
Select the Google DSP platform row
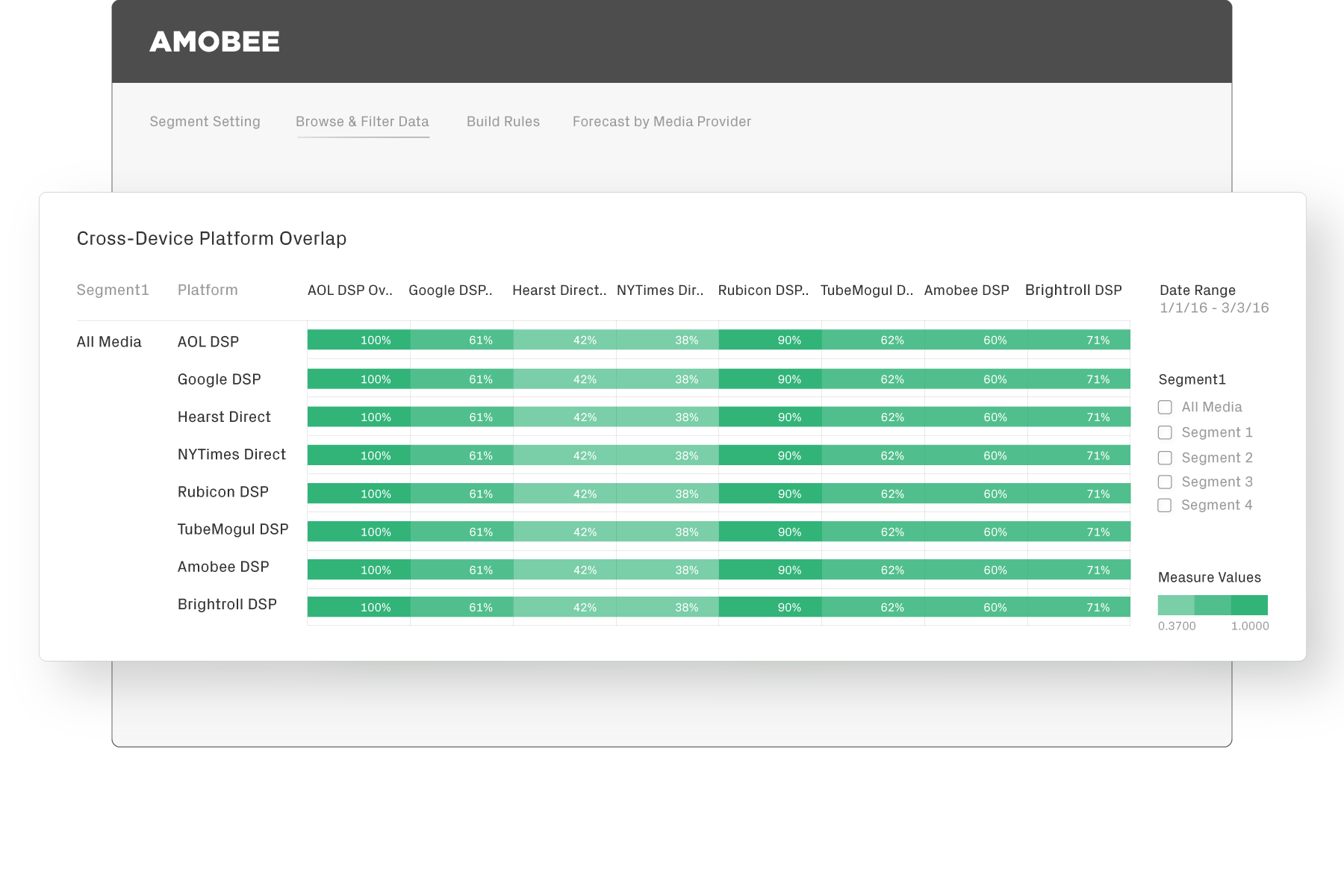[220, 379]
